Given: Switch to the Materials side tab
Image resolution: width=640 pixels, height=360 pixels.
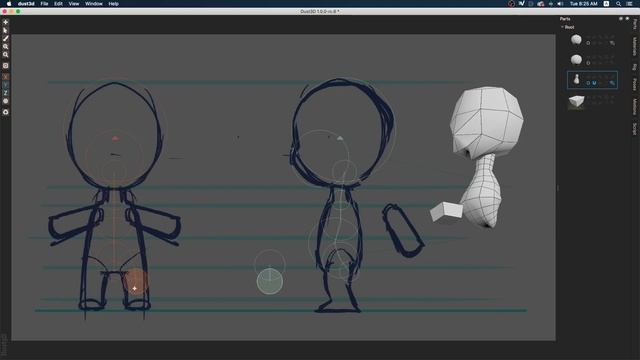Looking at the screenshot, I should [x=635, y=46].
